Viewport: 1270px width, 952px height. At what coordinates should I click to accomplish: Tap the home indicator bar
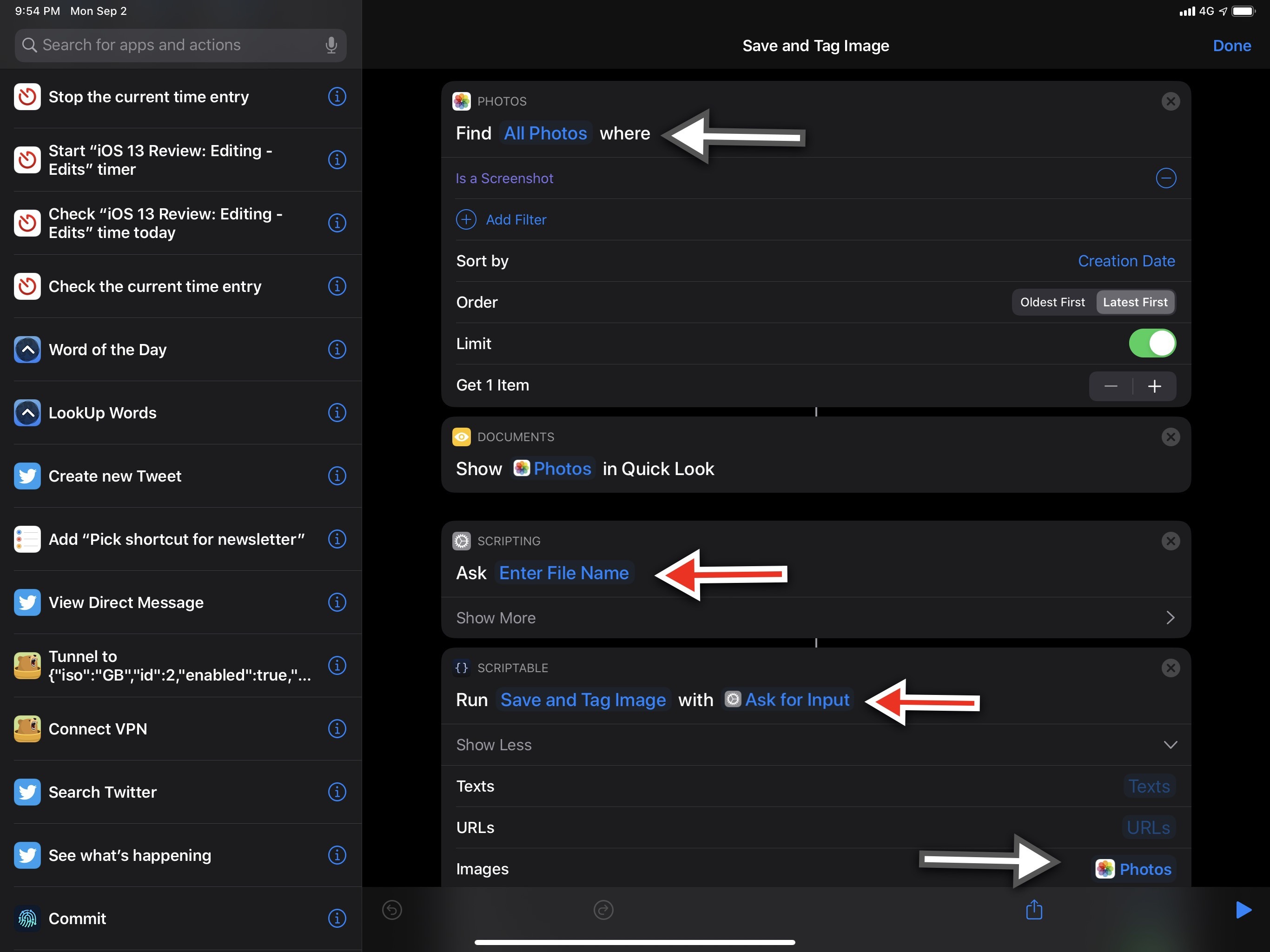635,942
